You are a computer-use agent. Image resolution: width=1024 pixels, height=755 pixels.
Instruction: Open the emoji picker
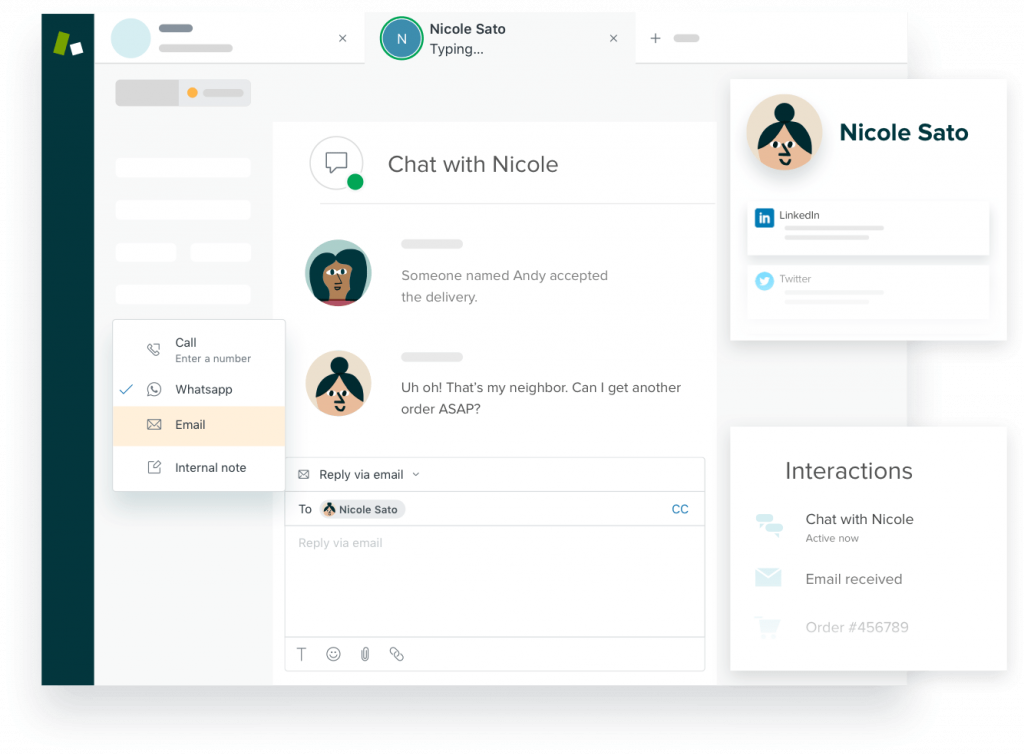coord(334,654)
